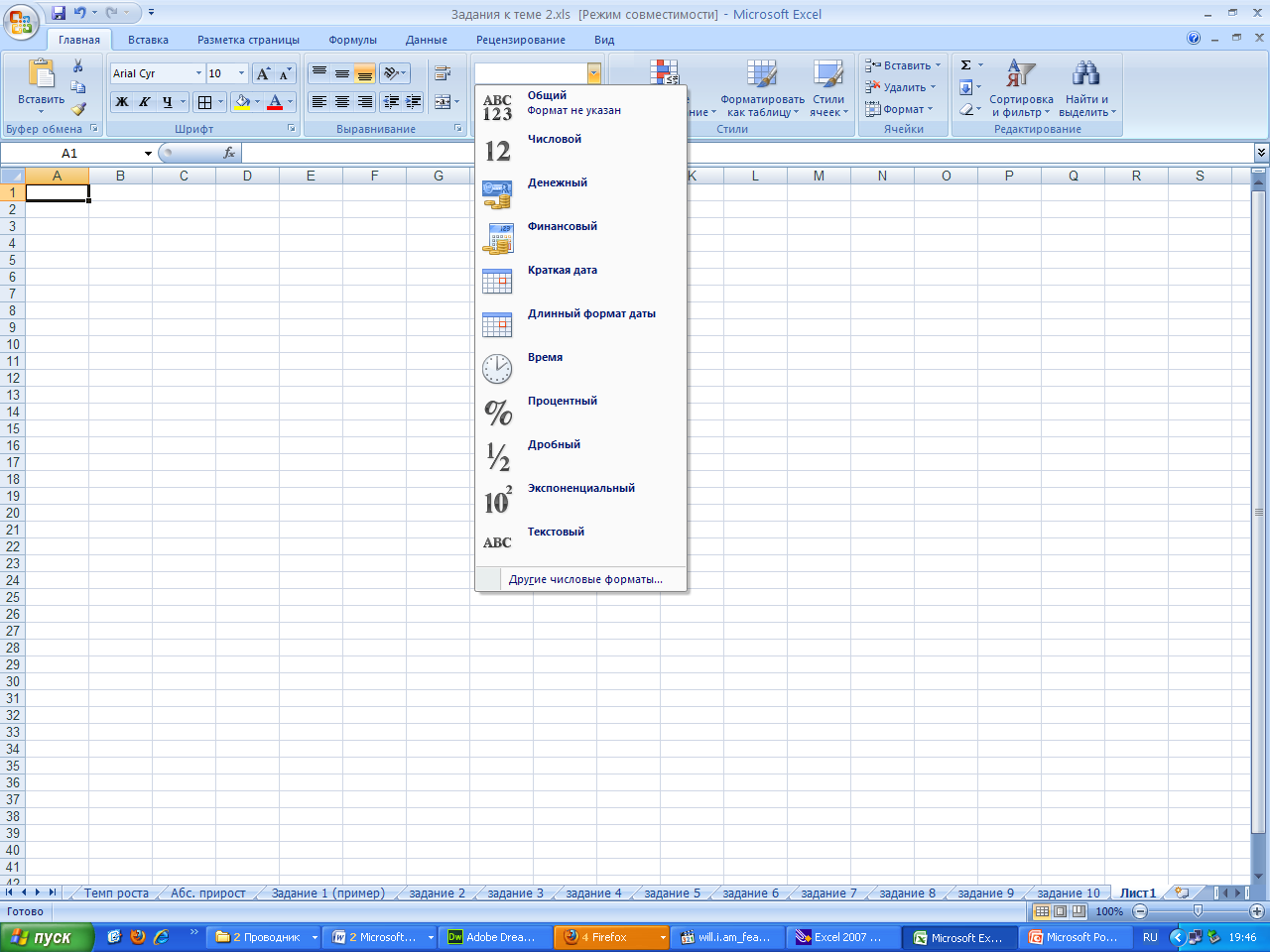Click the Fill down arrow icon

coord(965,87)
